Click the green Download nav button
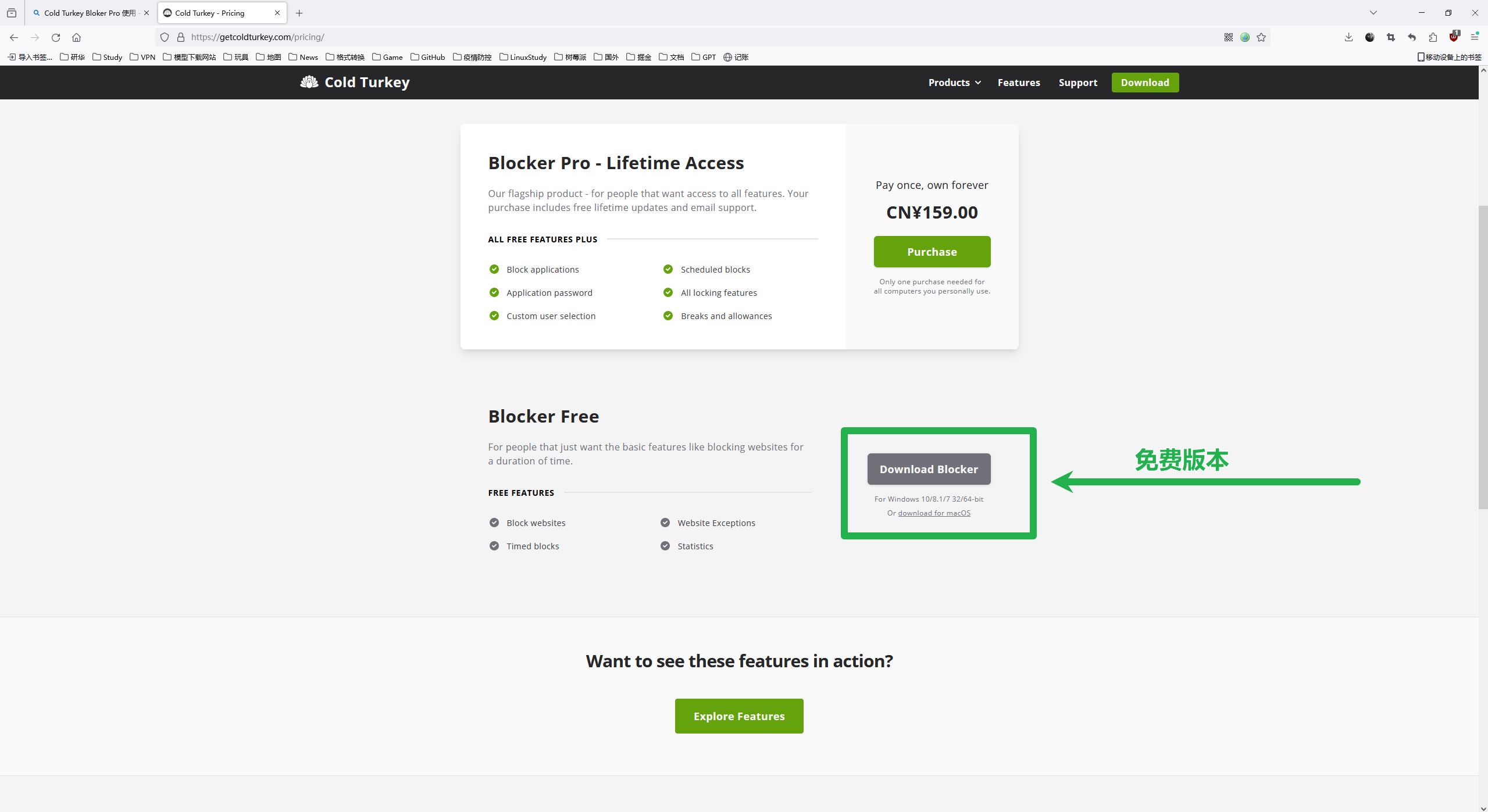Screen dimensions: 1488x812 pos(1145,83)
